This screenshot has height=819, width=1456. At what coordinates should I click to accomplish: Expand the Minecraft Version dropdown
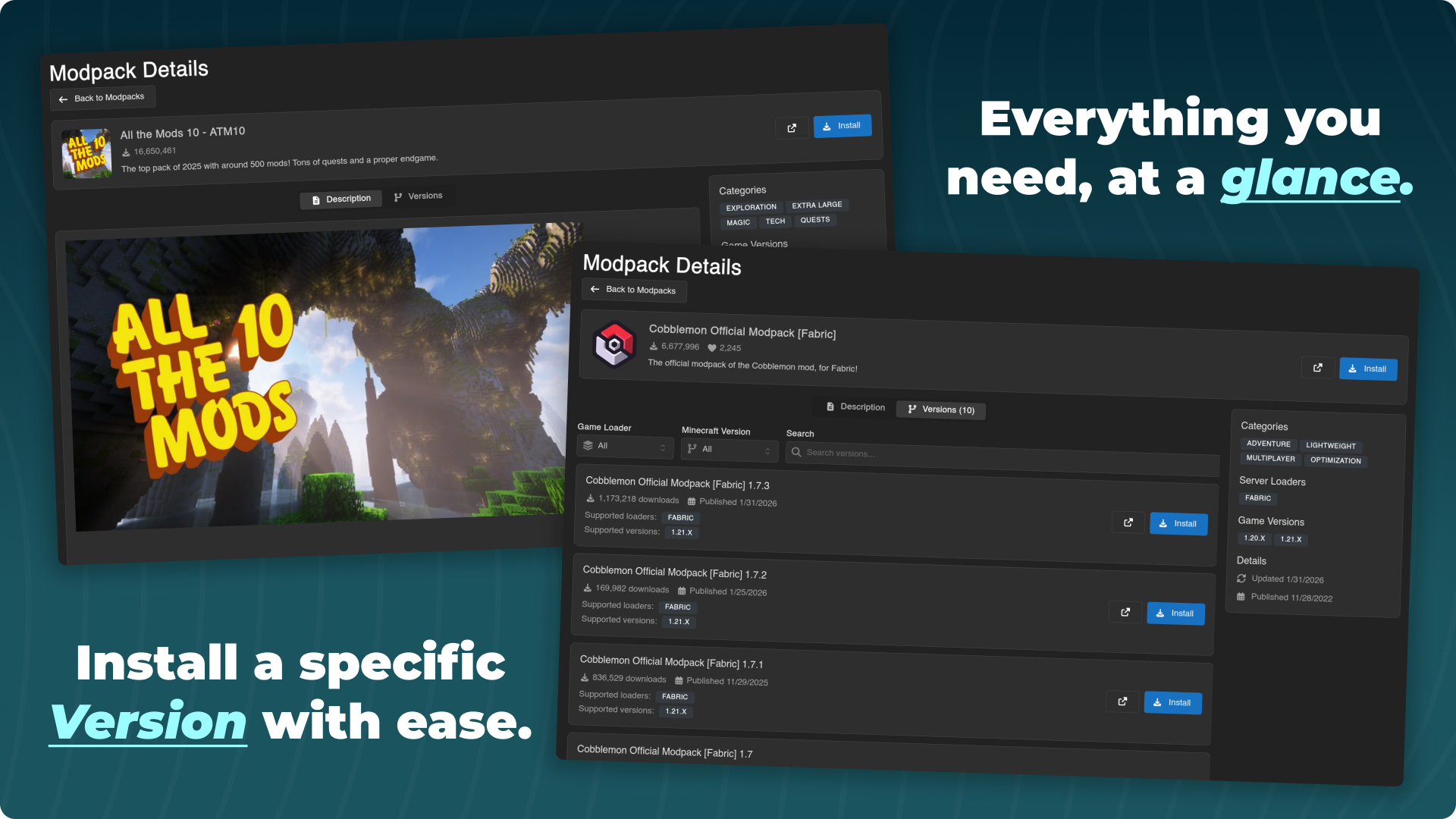coord(729,450)
